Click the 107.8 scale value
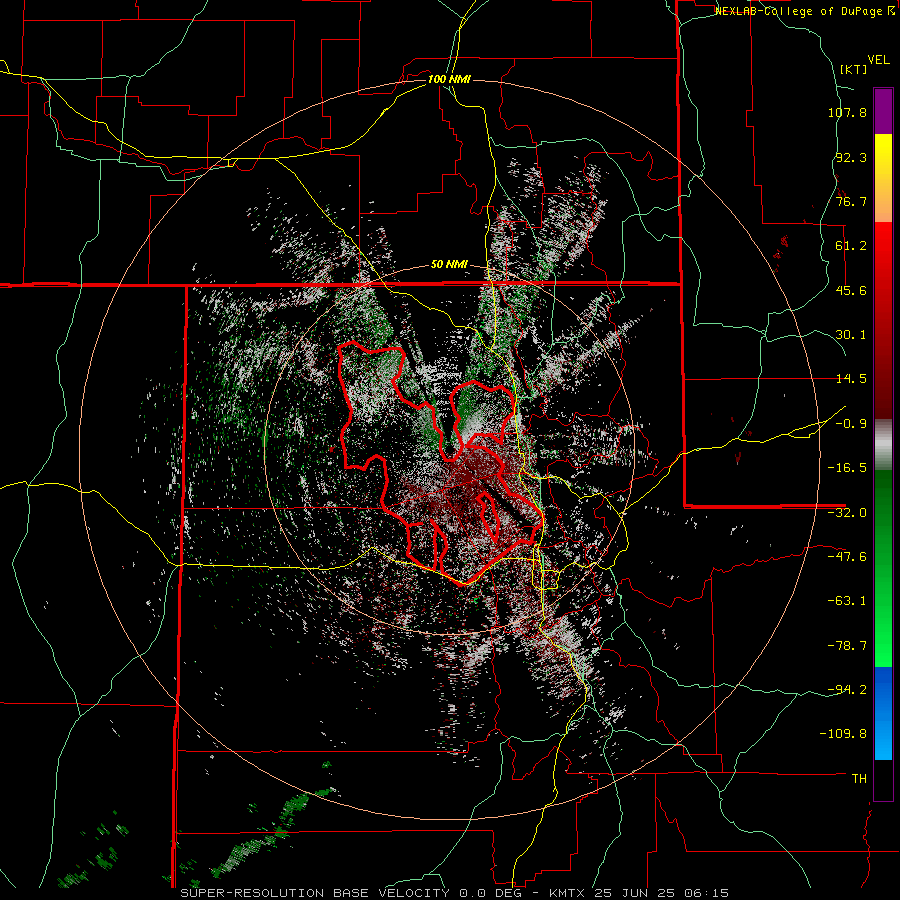The image size is (900, 900). 847,112
